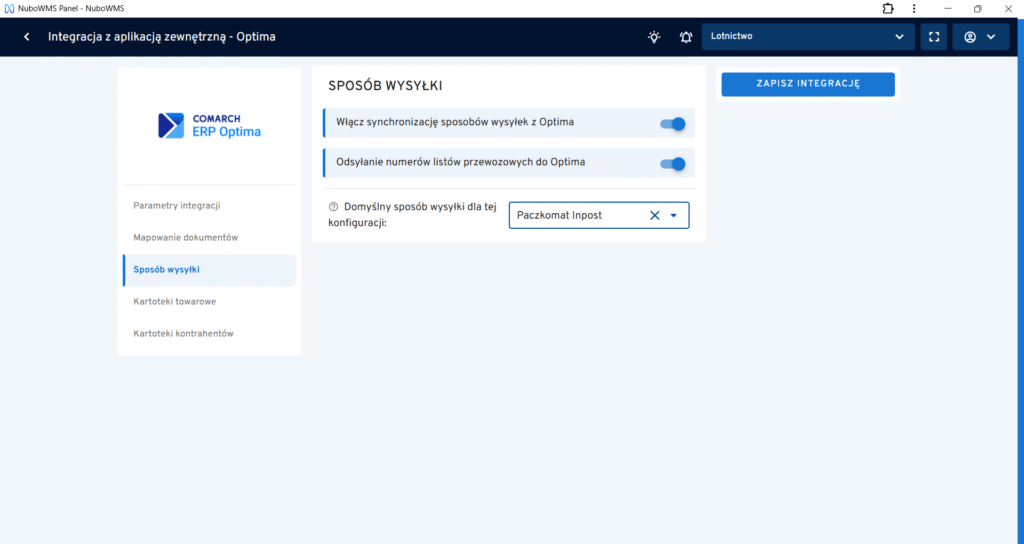Viewport: 1024px width, 544px height.
Task: Open the notifications bell icon
Action: coord(686,37)
